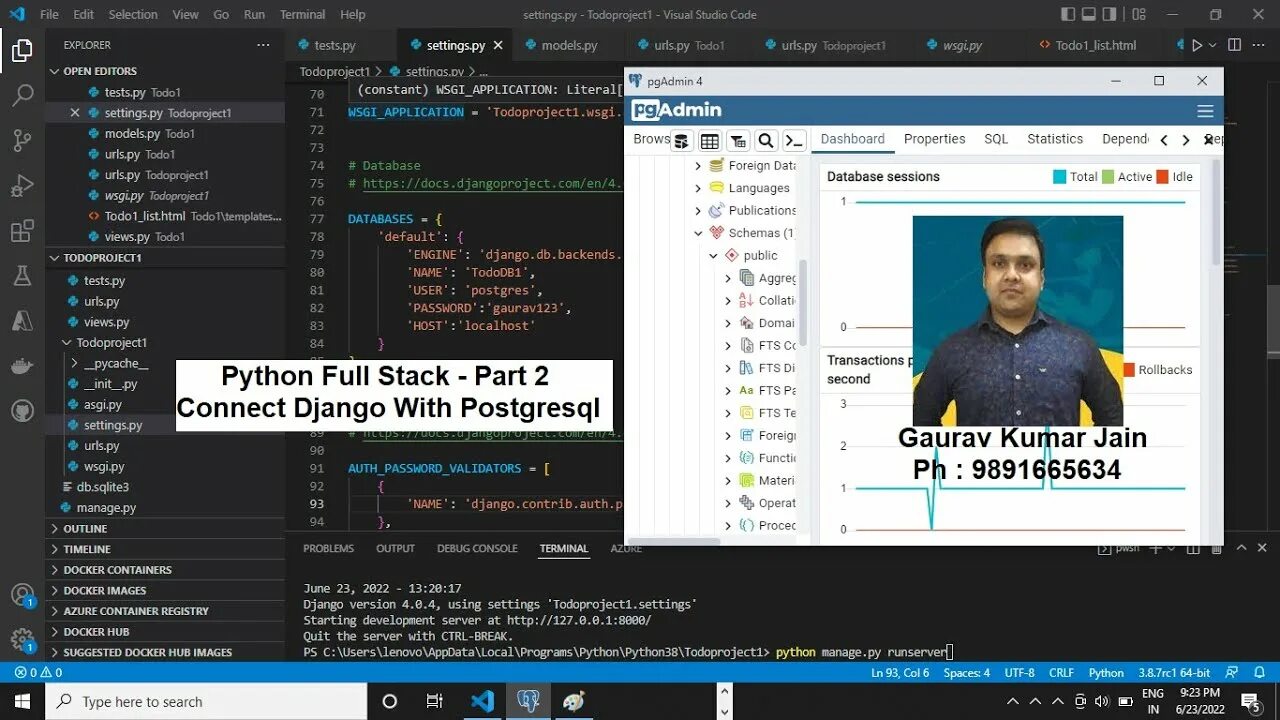Close the settings.py editor tab
1280x720 pixels.
pyautogui.click(x=498, y=45)
